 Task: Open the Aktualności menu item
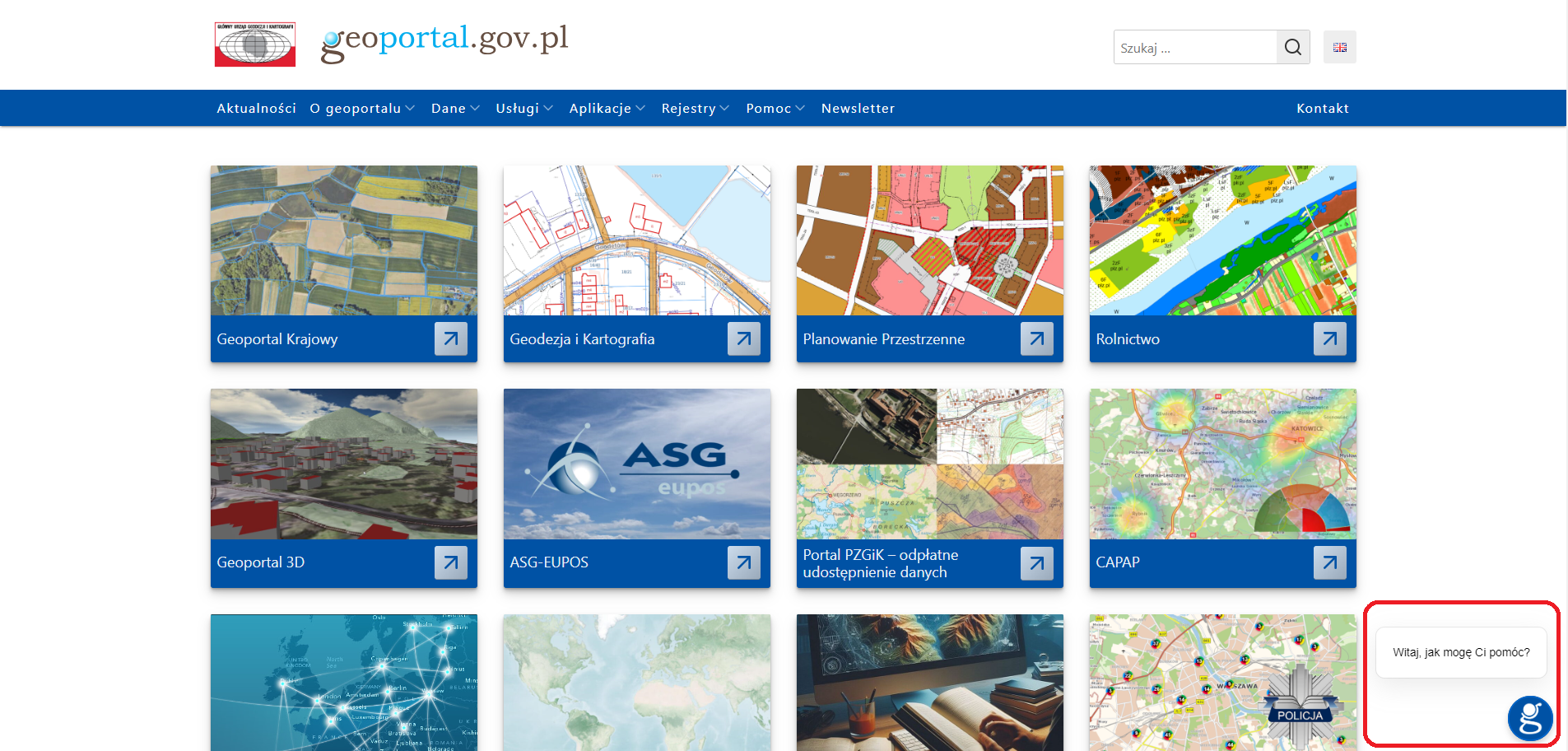coord(256,109)
